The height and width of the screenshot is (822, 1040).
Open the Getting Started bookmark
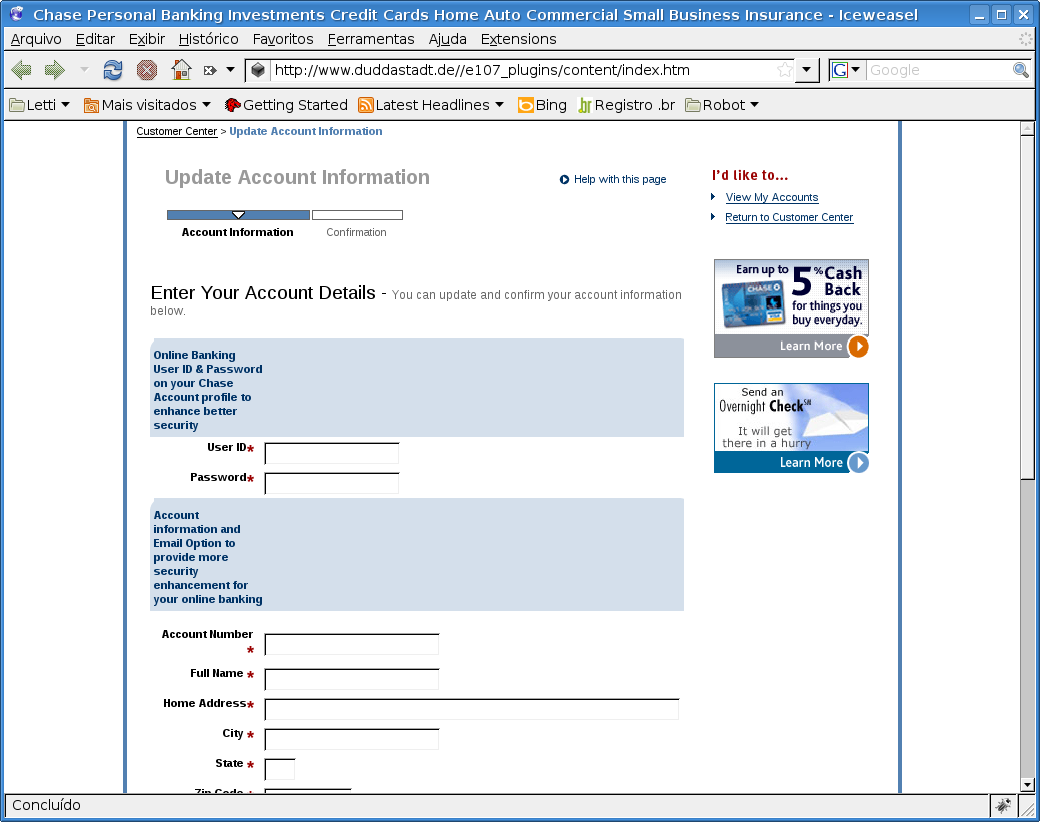[286, 105]
